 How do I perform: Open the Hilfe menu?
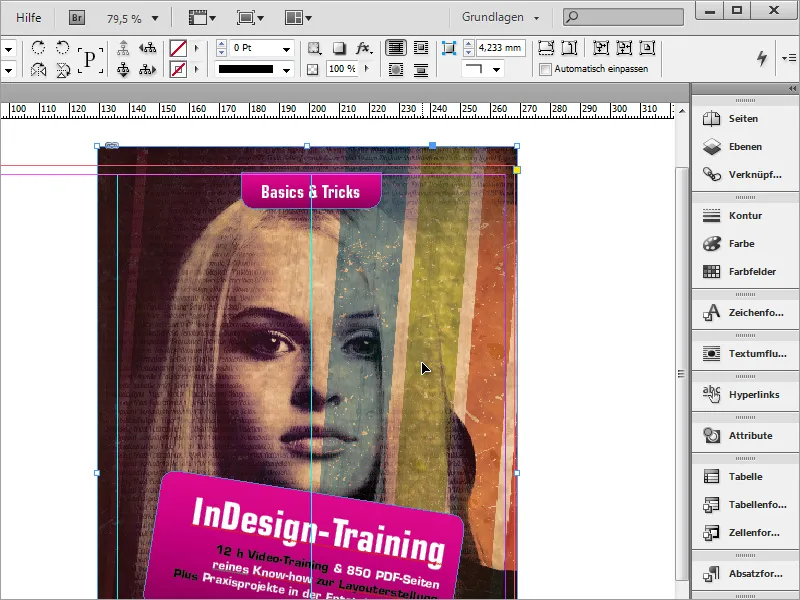[29, 18]
